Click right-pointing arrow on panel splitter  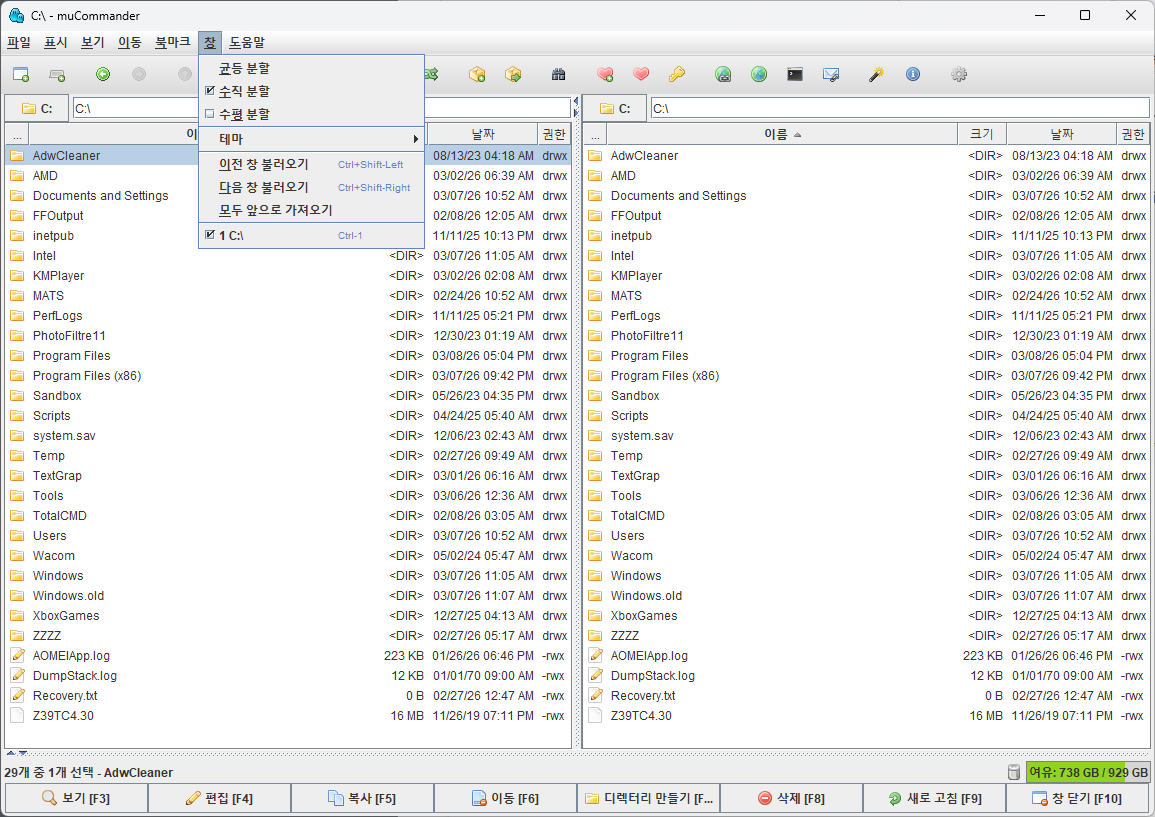[576, 113]
